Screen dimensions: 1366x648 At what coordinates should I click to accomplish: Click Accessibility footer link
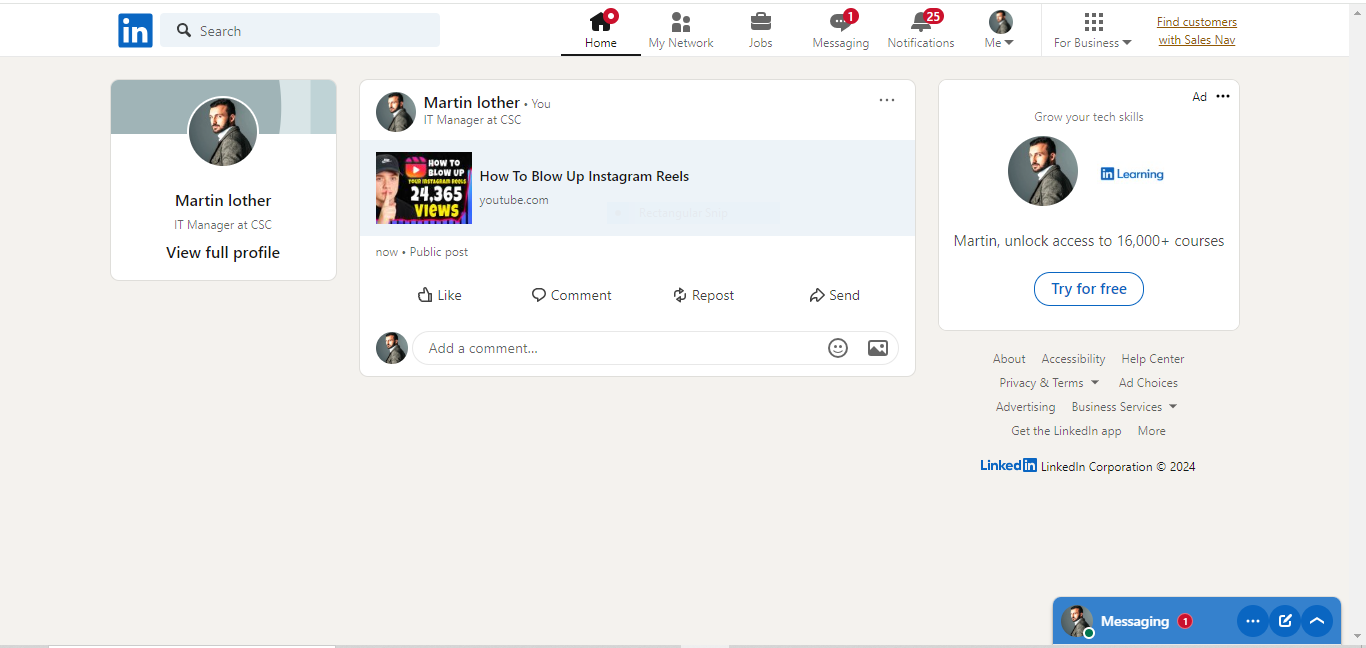[x=1073, y=359]
